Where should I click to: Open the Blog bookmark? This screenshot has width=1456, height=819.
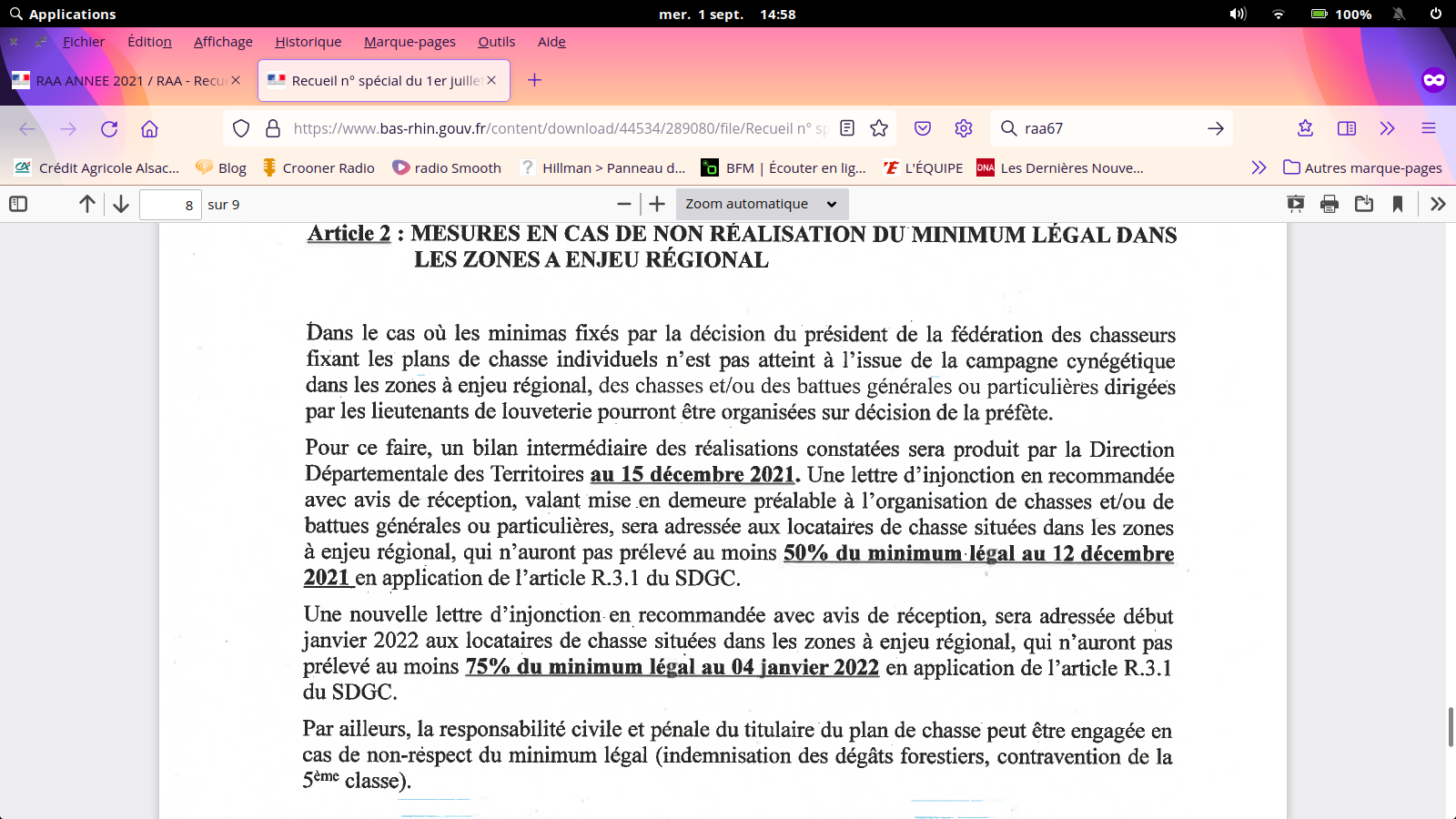coord(221,167)
